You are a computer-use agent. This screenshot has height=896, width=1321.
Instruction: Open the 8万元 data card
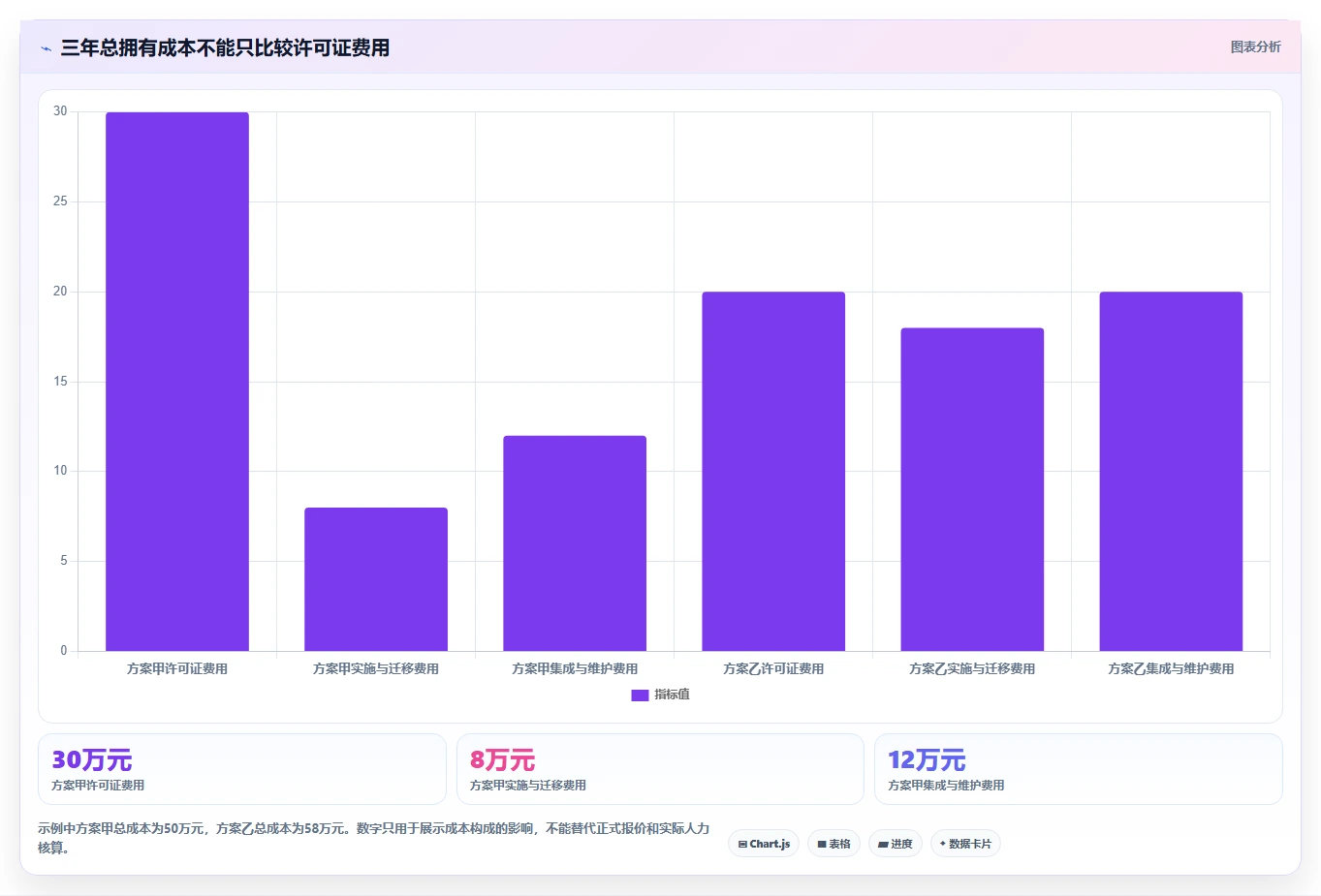[x=660, y=769]
